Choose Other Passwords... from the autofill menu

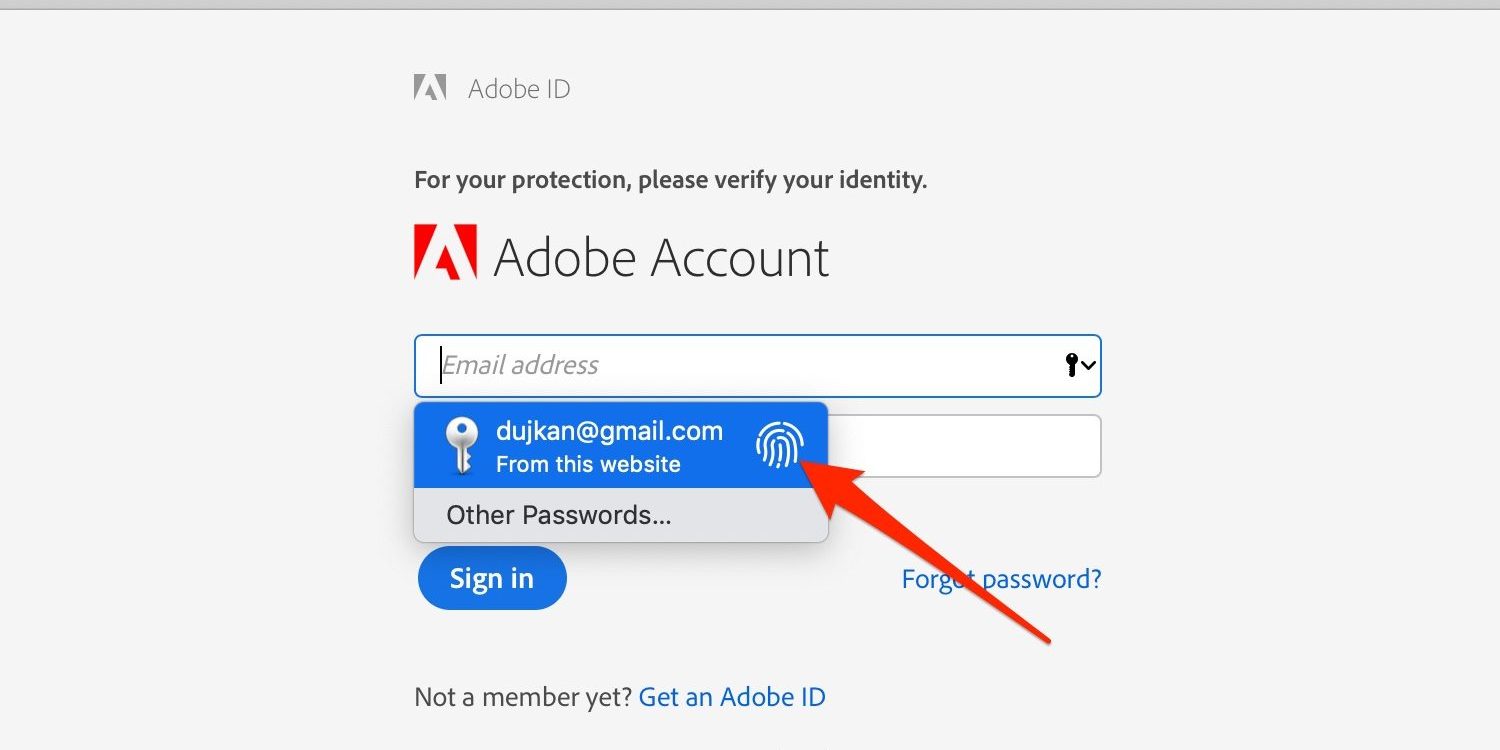(x=559, y=515)
